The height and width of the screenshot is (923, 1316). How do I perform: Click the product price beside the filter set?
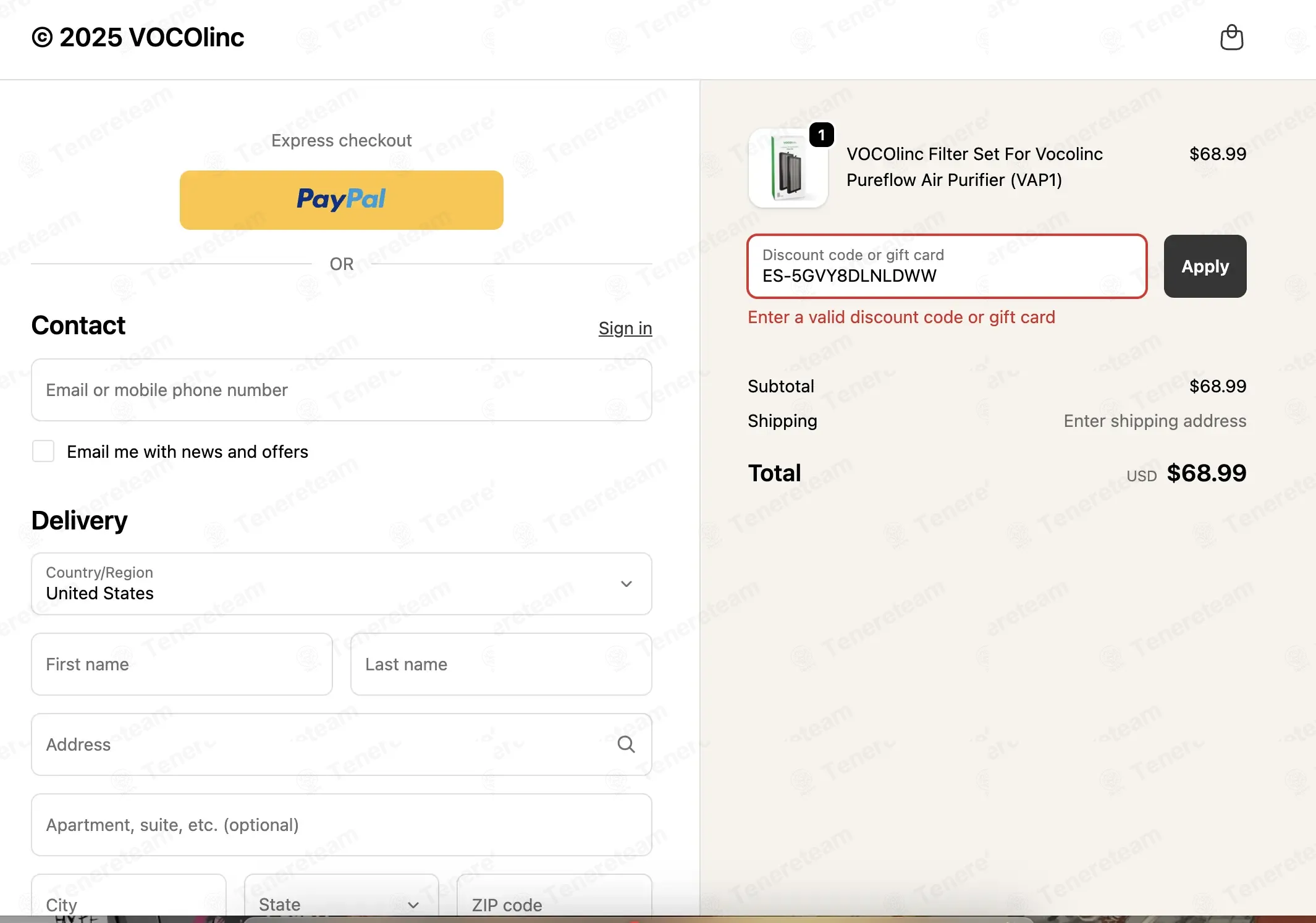(x=1217, y=154)
